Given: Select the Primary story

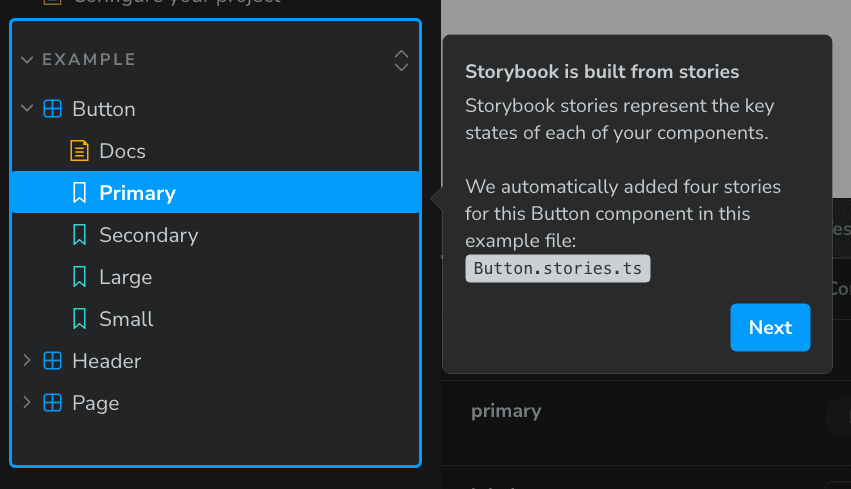Looking at the screenshot, I should 215,193.
